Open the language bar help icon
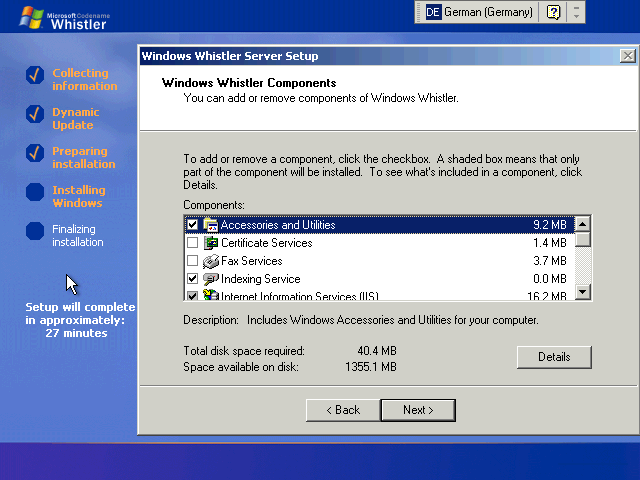 [x=553, y=12]
